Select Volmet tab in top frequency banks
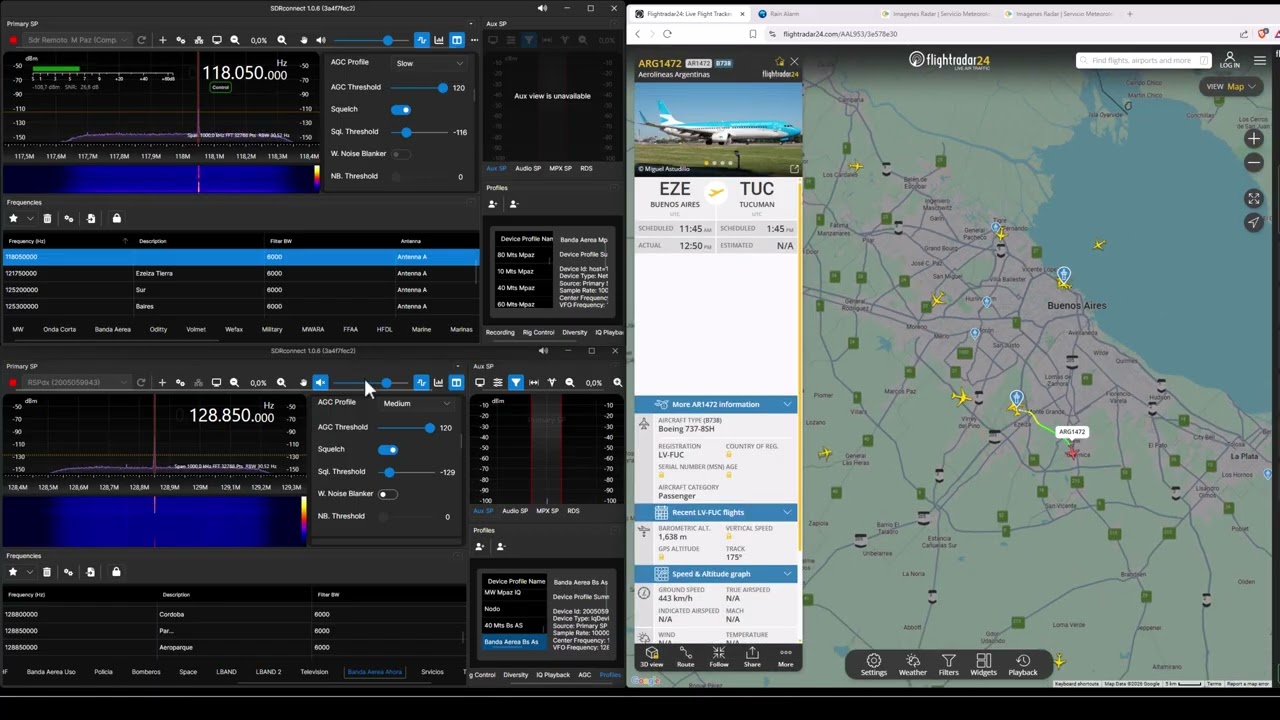 pyautogui.click(x=196, y=329)
